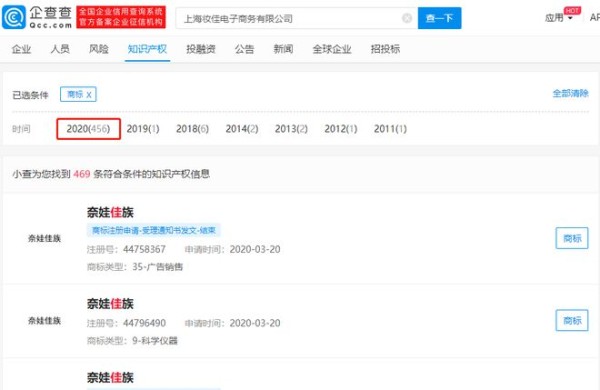Viewport: 600px width, 390px height.
Task: Filter by year 2014(2)
Action: click(x=242, y=129)
